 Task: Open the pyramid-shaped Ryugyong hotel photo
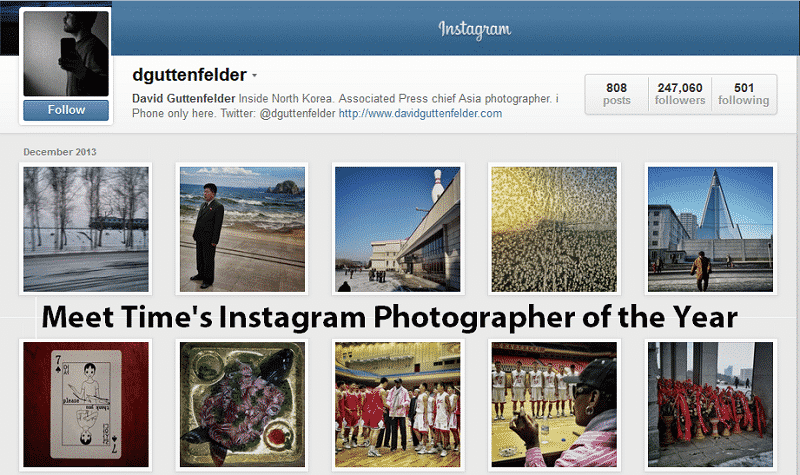tap(710, 229)
